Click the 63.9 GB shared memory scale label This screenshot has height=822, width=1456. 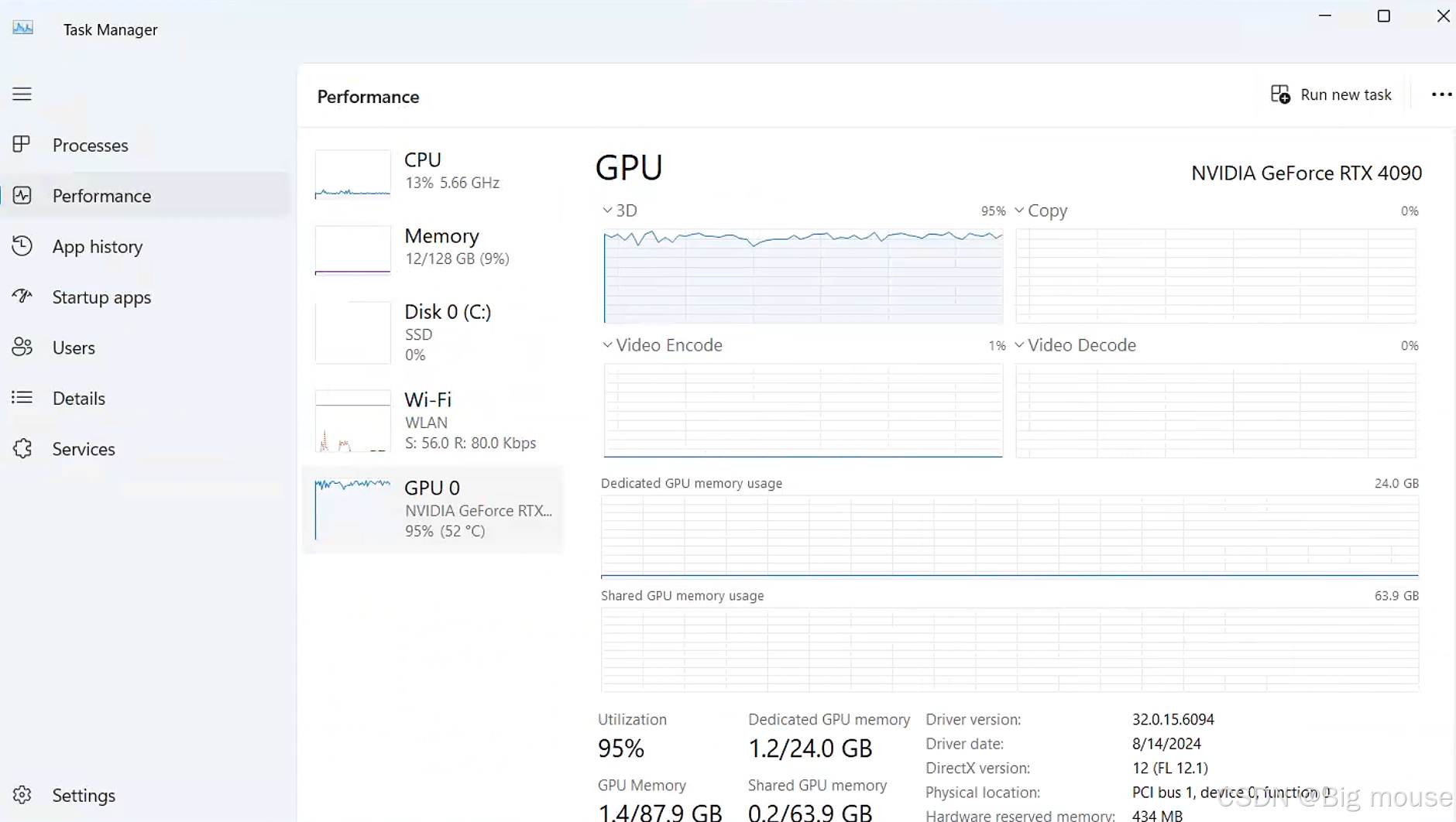[x=1396, y=595]
